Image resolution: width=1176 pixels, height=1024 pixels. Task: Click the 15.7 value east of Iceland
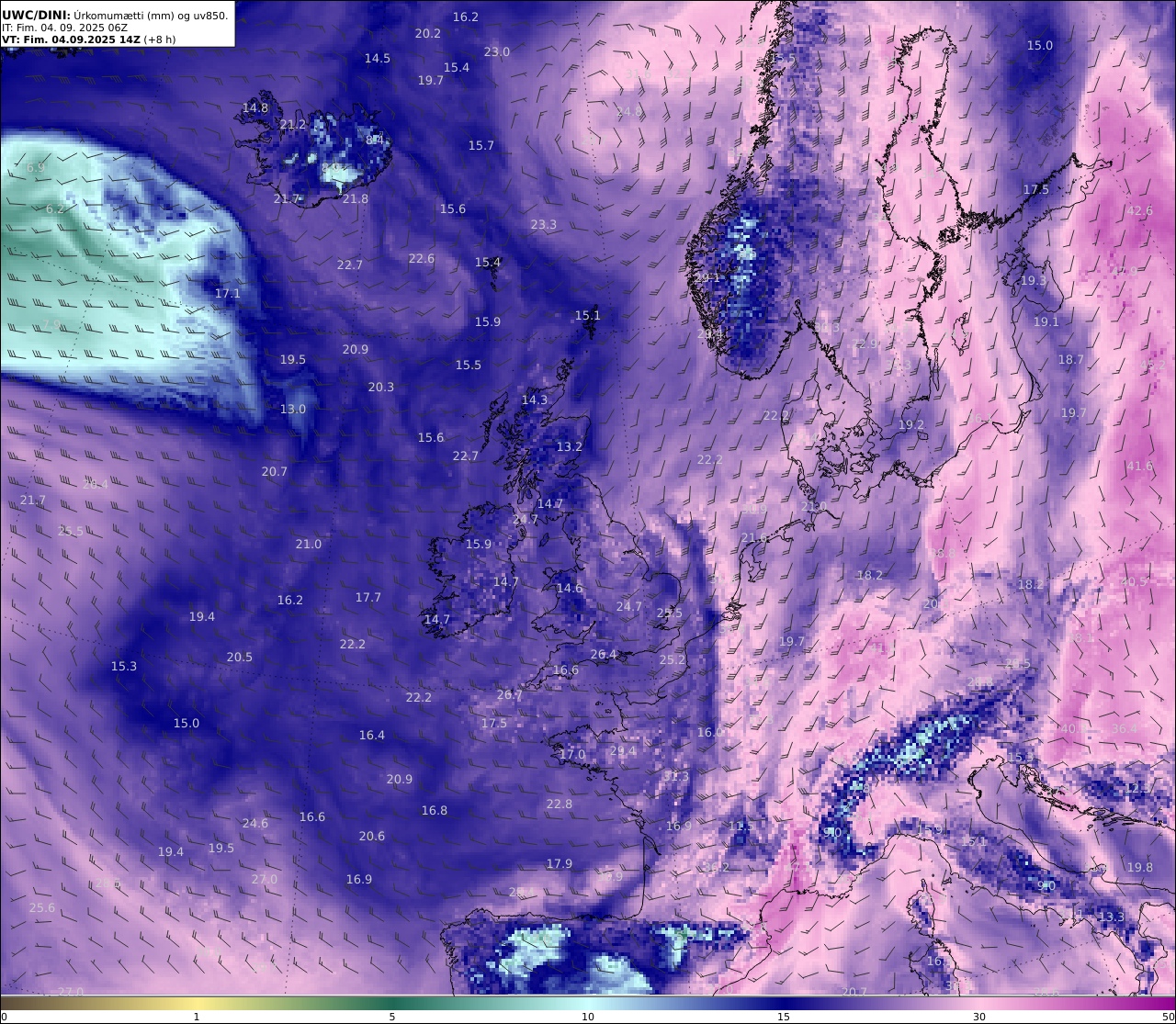481,145
